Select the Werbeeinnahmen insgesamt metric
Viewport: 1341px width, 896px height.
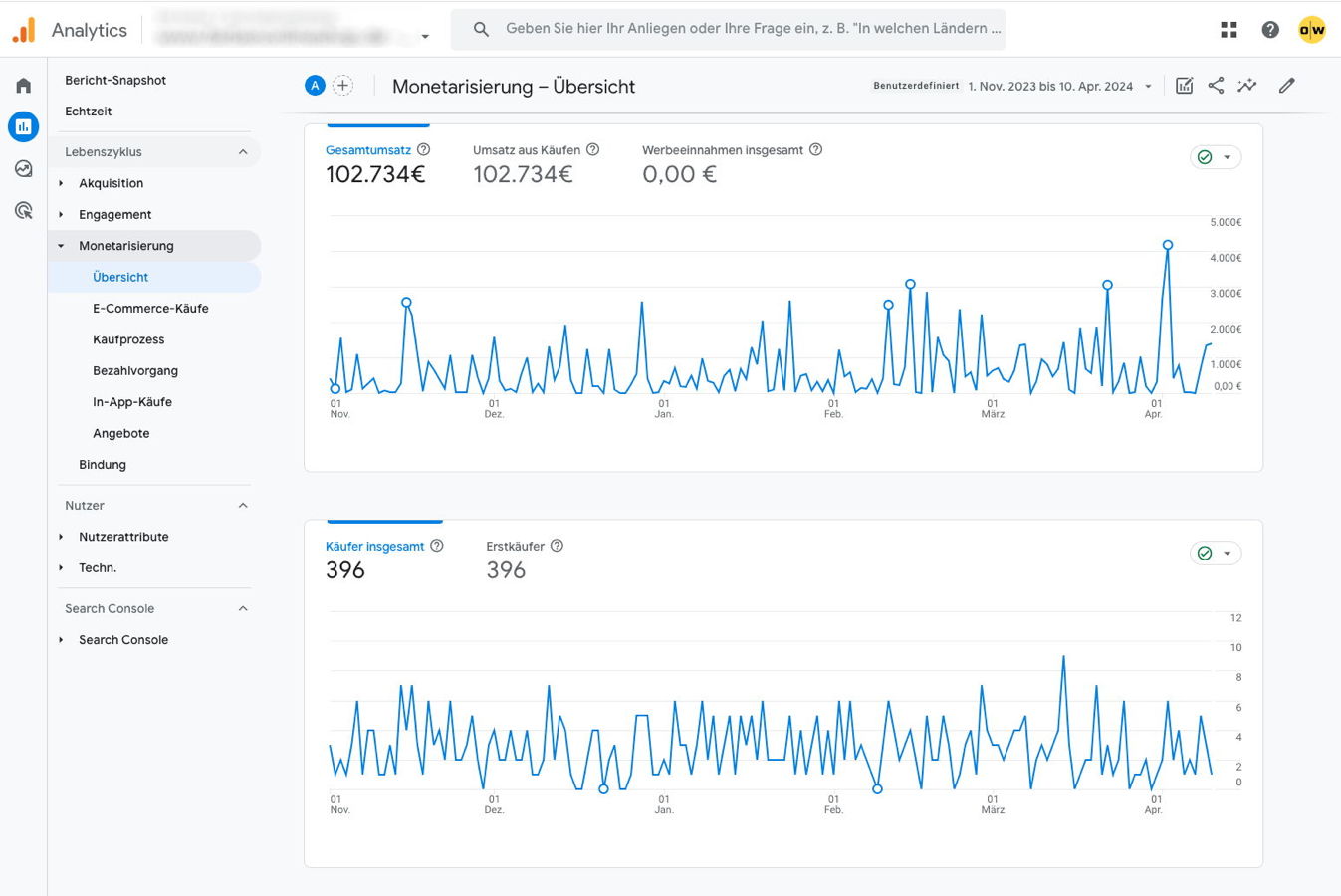(x=722, y=150)
